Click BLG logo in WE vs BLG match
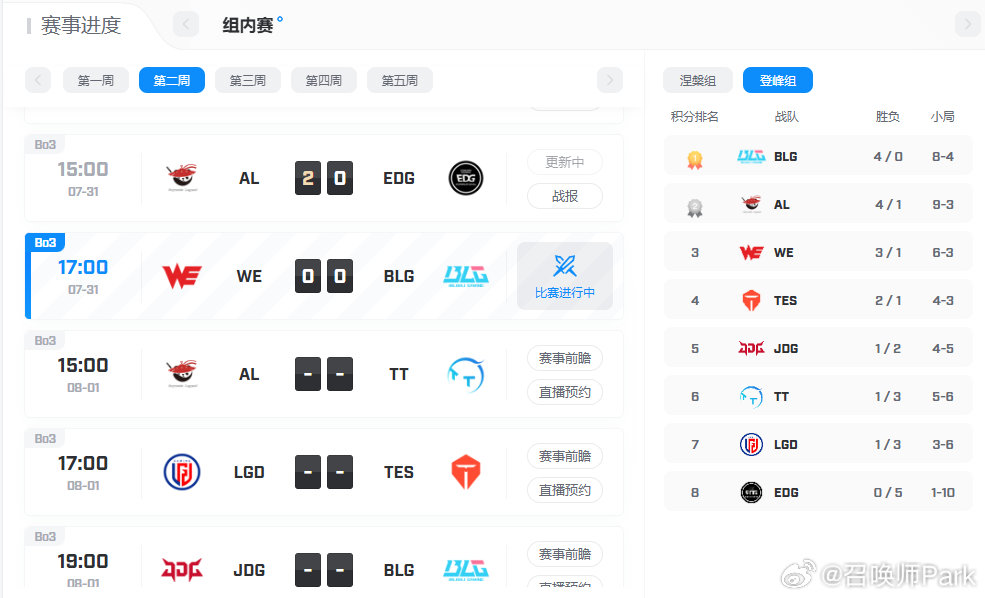The height and width of the screenshot is (598, 985). (465, 276)
